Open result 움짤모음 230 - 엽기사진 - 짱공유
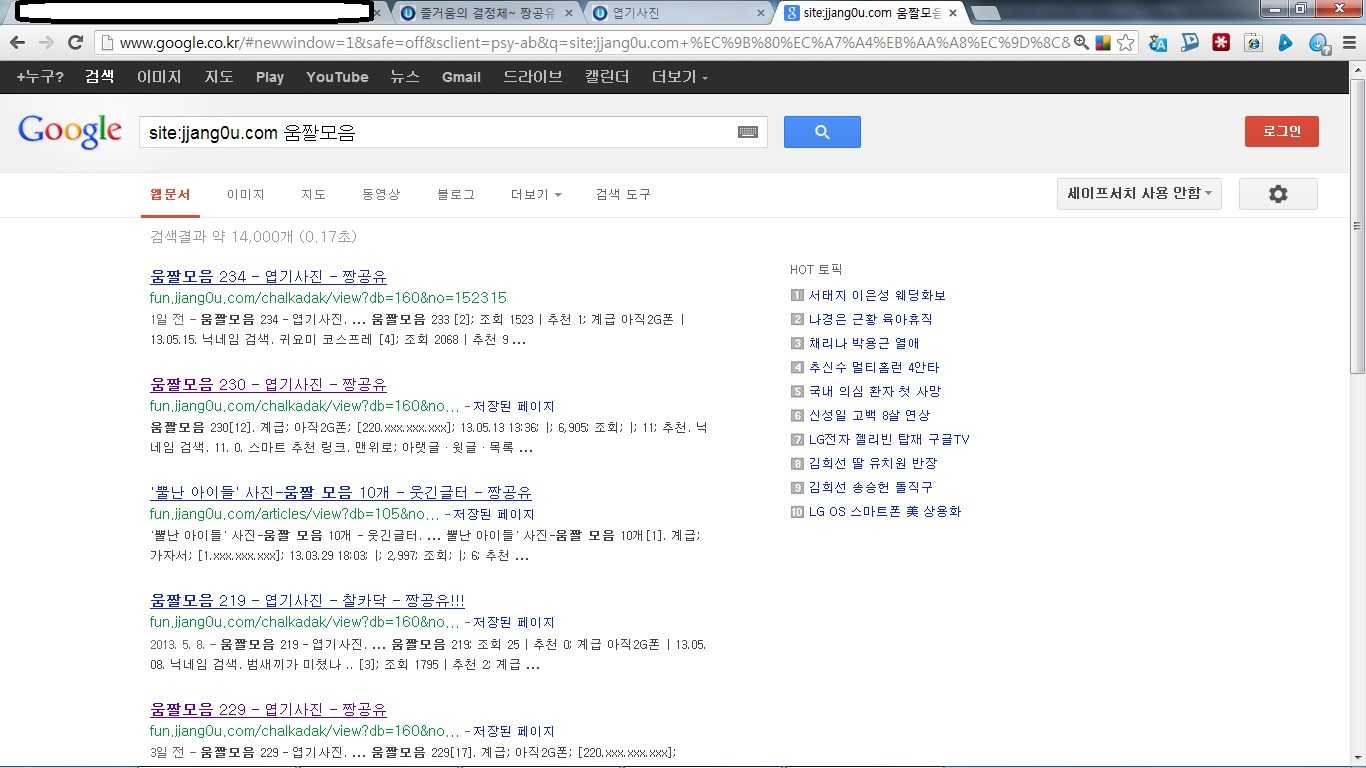Screen dimensions: 1366x768 click(x=268, y=385)
